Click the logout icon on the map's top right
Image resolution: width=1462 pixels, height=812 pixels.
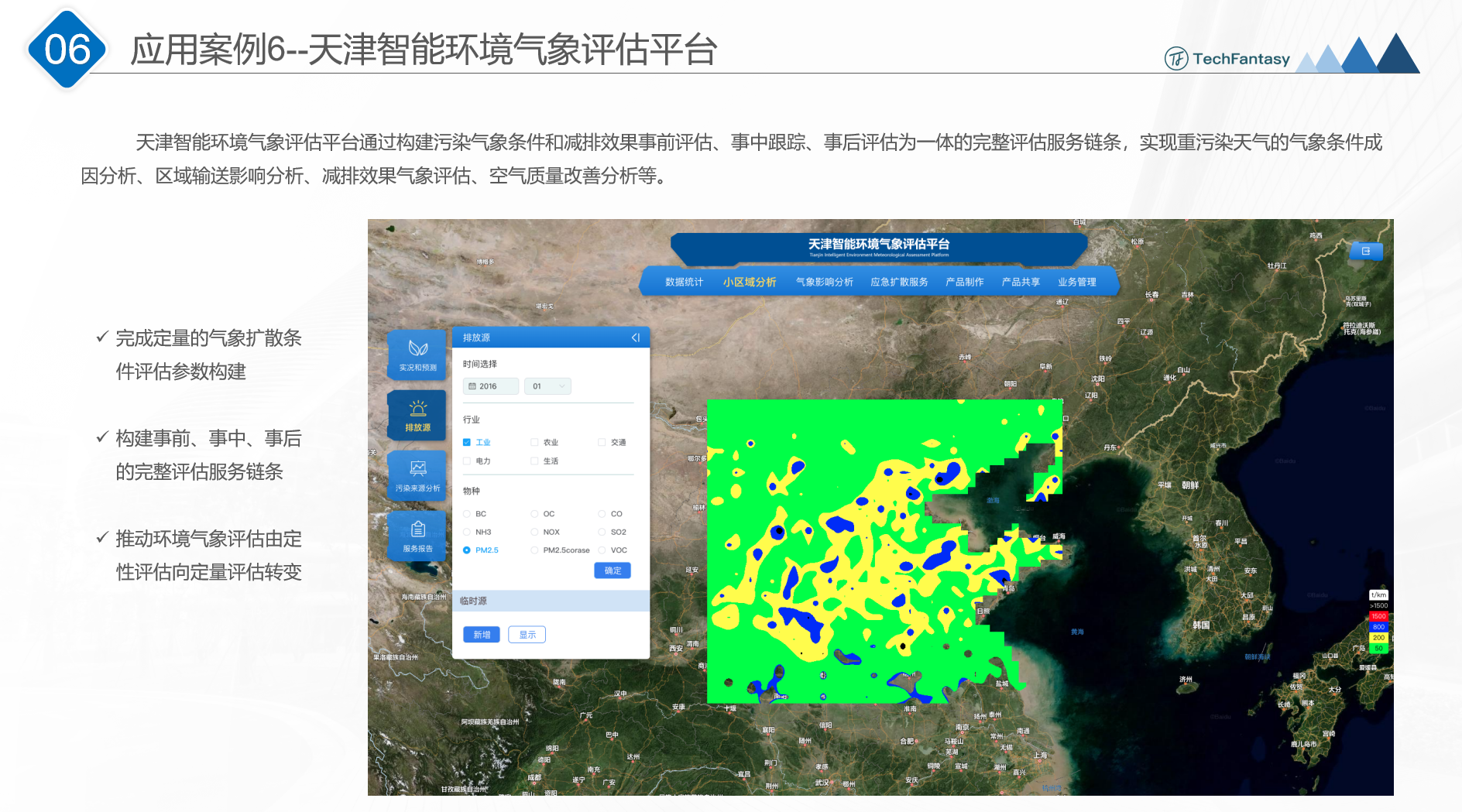(x=1366, y=251)
